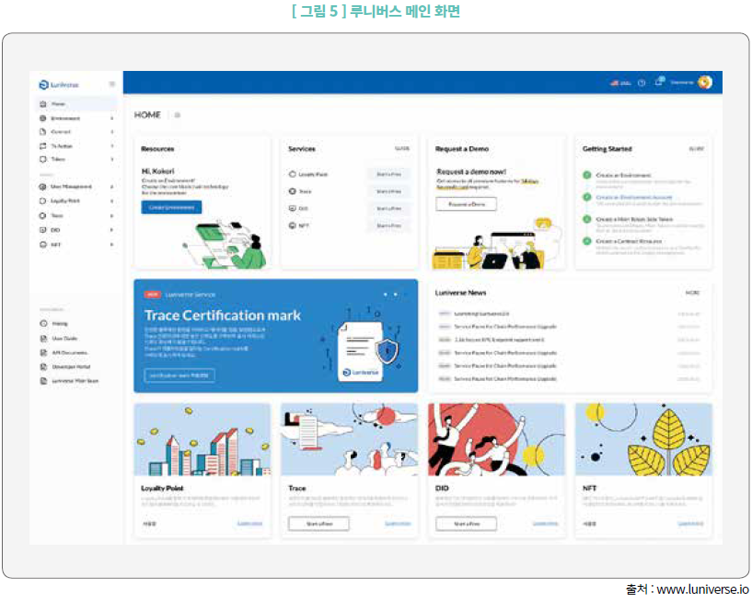The image size is (752, 599).
Task: Click the Trace sidebar icon
Action: coord(43,216)
